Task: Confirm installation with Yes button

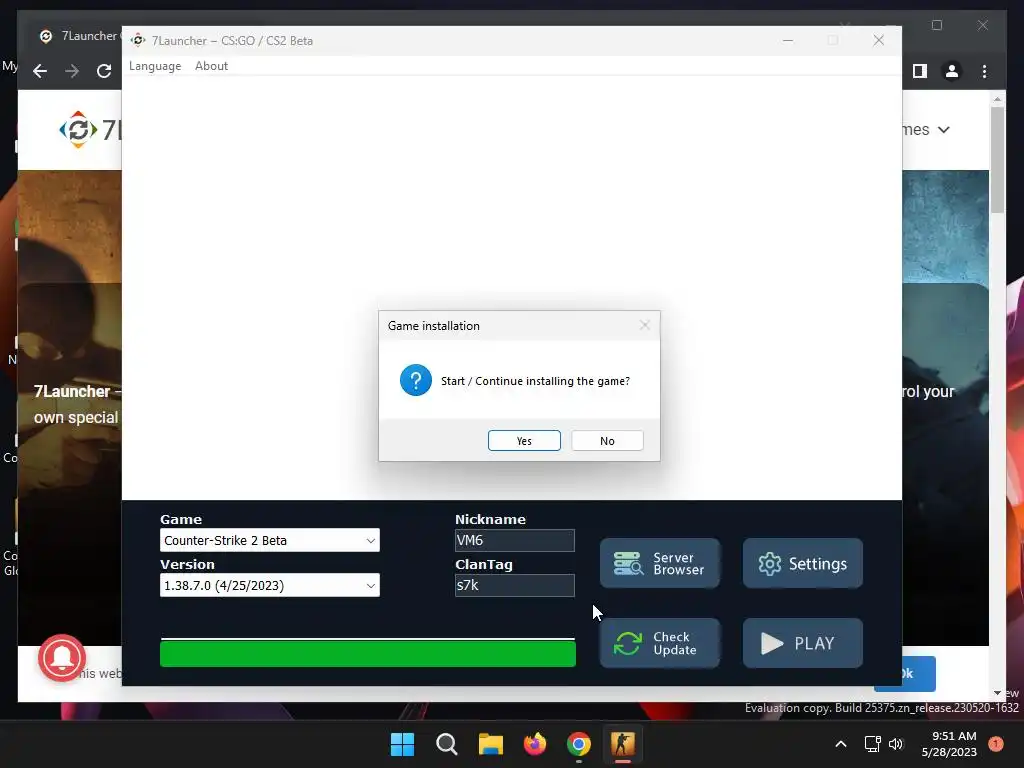Action: point(524,441)
